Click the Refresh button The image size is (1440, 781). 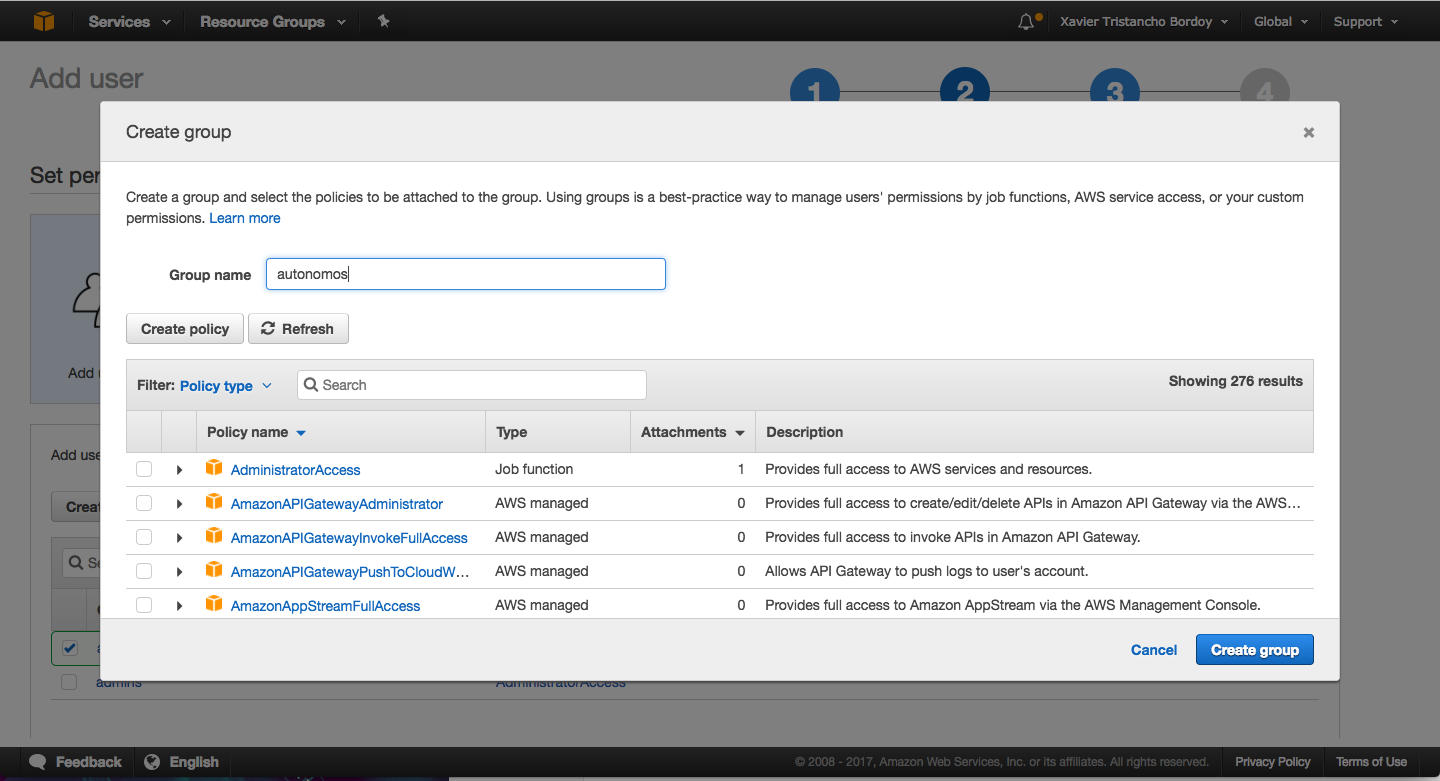pos(298,329)
